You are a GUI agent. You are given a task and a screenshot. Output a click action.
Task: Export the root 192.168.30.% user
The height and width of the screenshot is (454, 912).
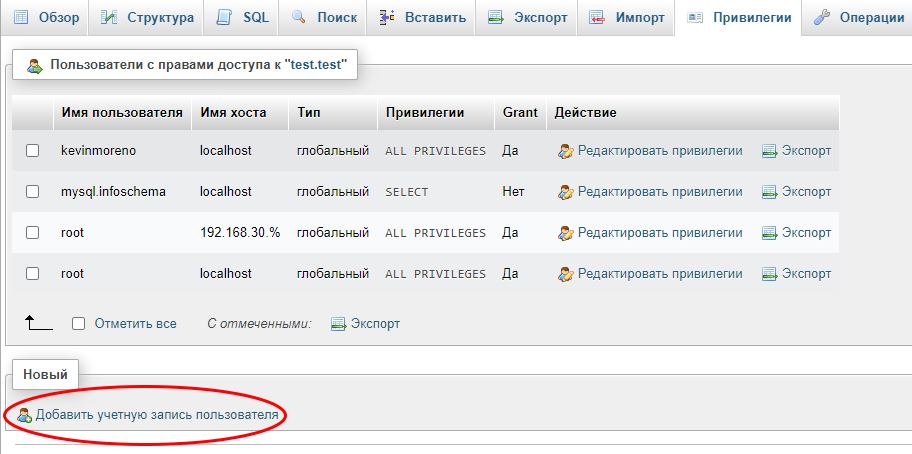click(x=796, y=233)
